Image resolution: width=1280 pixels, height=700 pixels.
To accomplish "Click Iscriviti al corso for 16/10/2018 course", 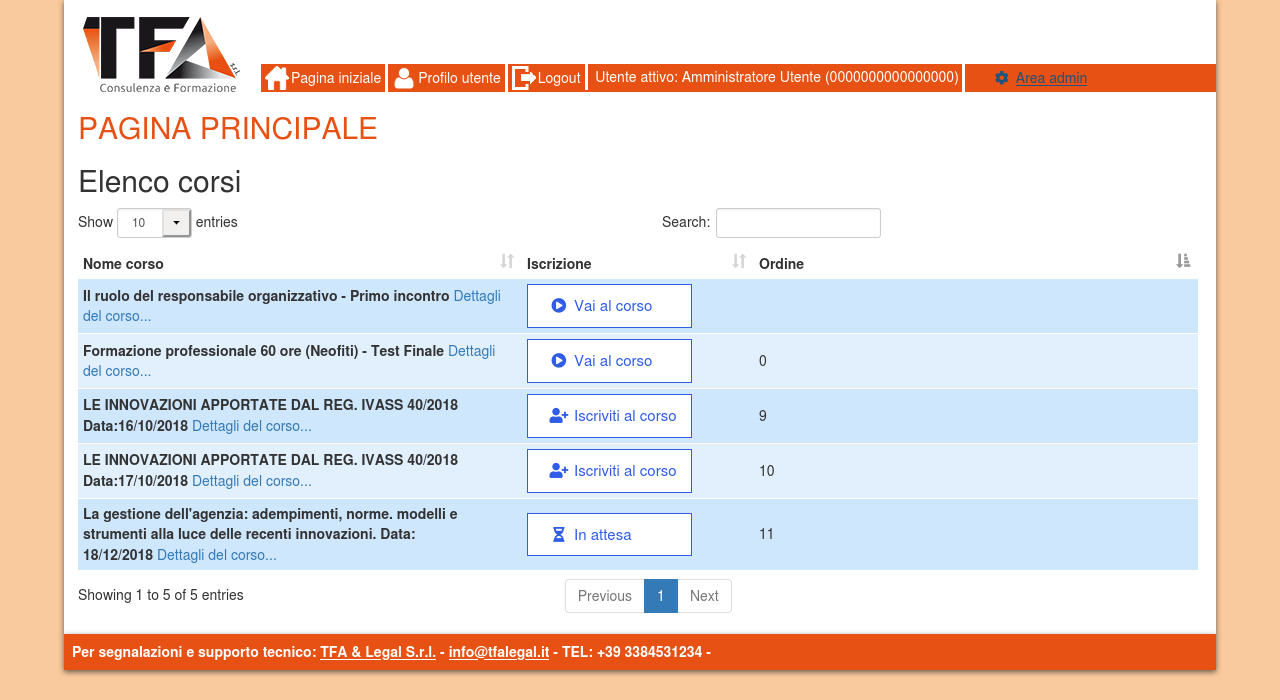I will coord(609,416).
